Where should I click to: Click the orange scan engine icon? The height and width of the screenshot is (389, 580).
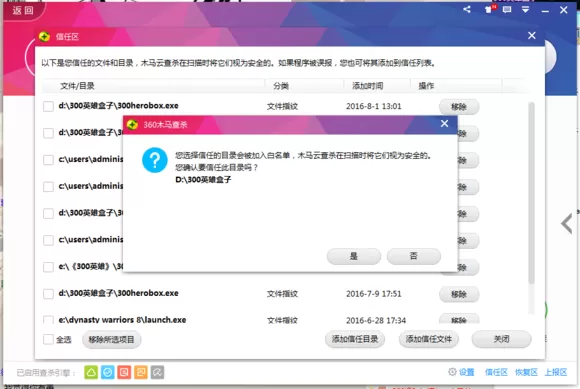tap(141, 372)
